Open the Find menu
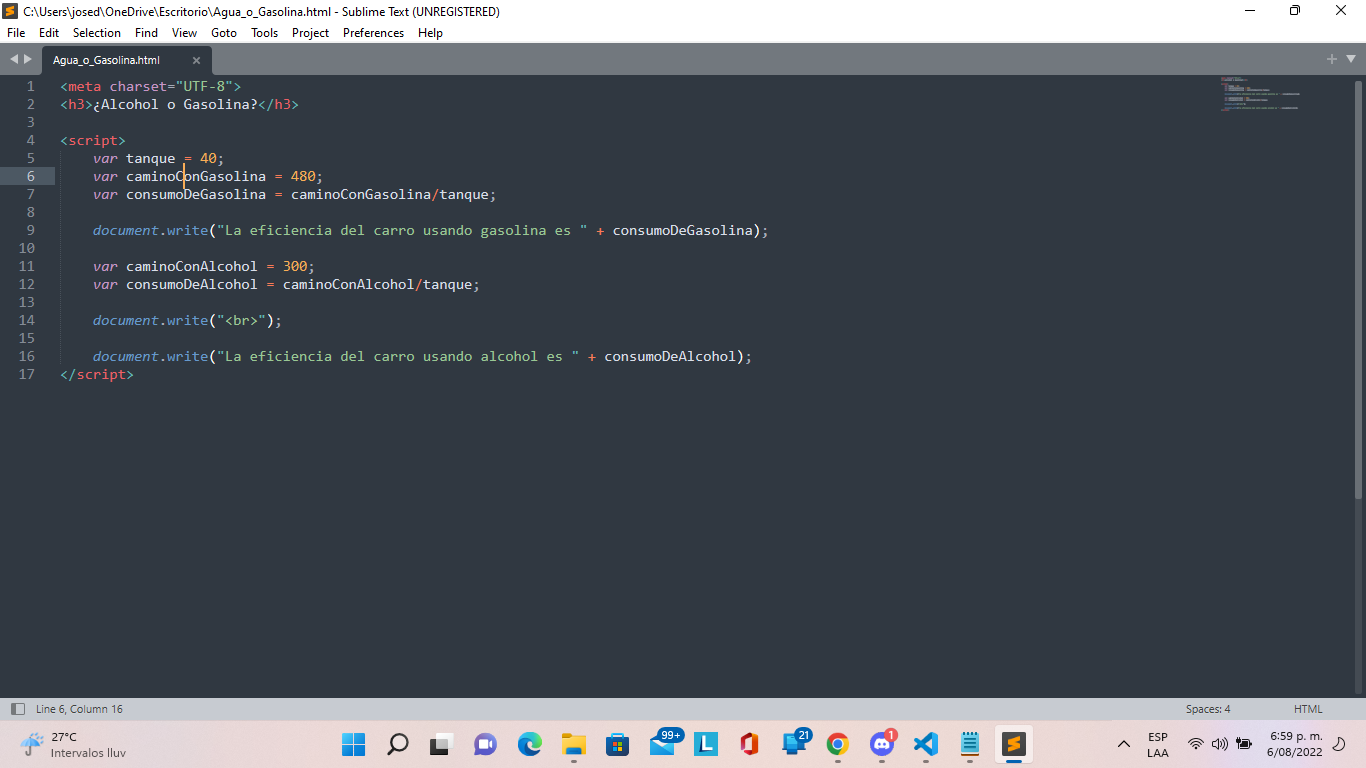This screenshot has width=1366, height=768. point(146,33)
